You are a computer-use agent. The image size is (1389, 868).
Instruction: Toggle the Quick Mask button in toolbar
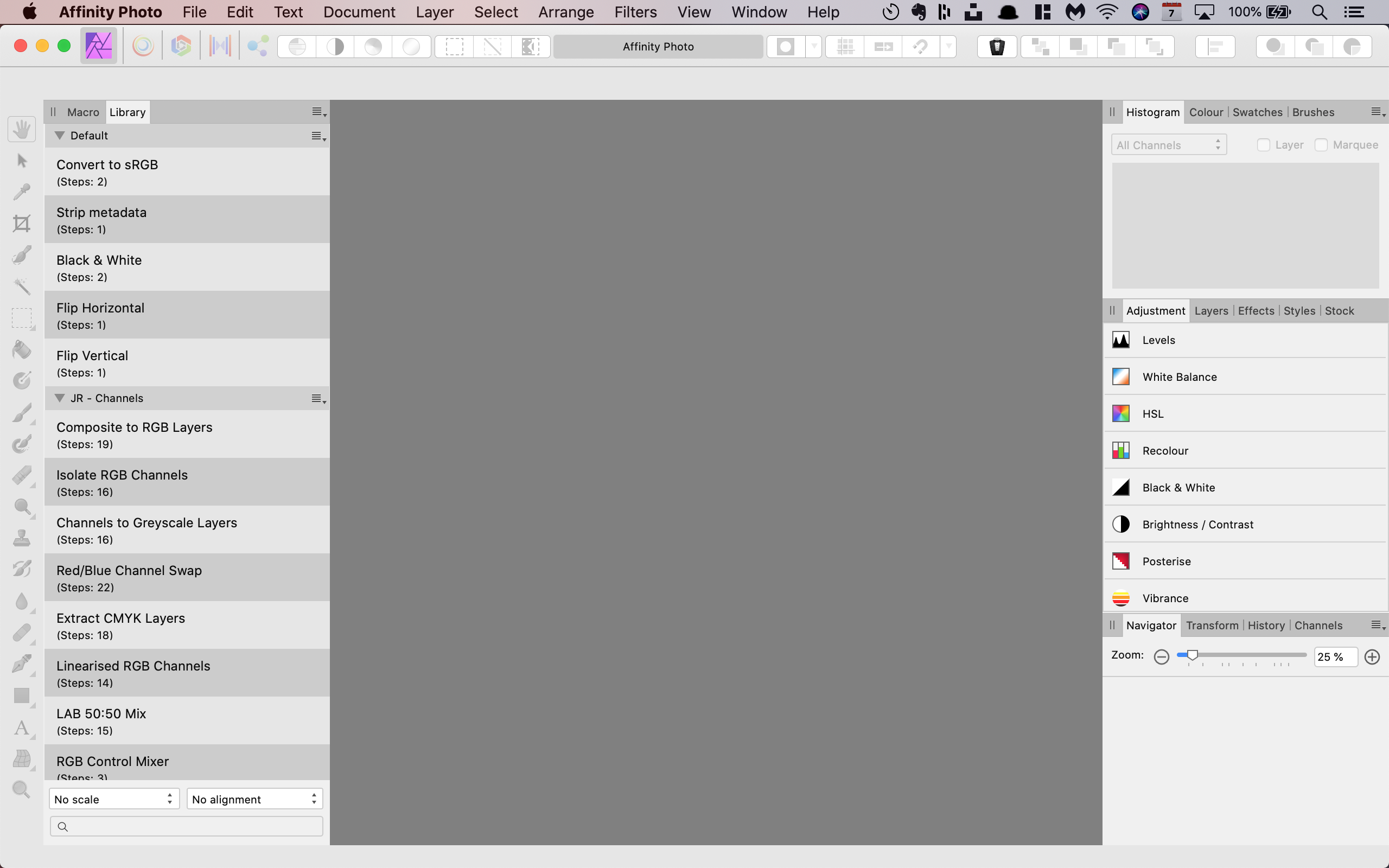[786, 47]
